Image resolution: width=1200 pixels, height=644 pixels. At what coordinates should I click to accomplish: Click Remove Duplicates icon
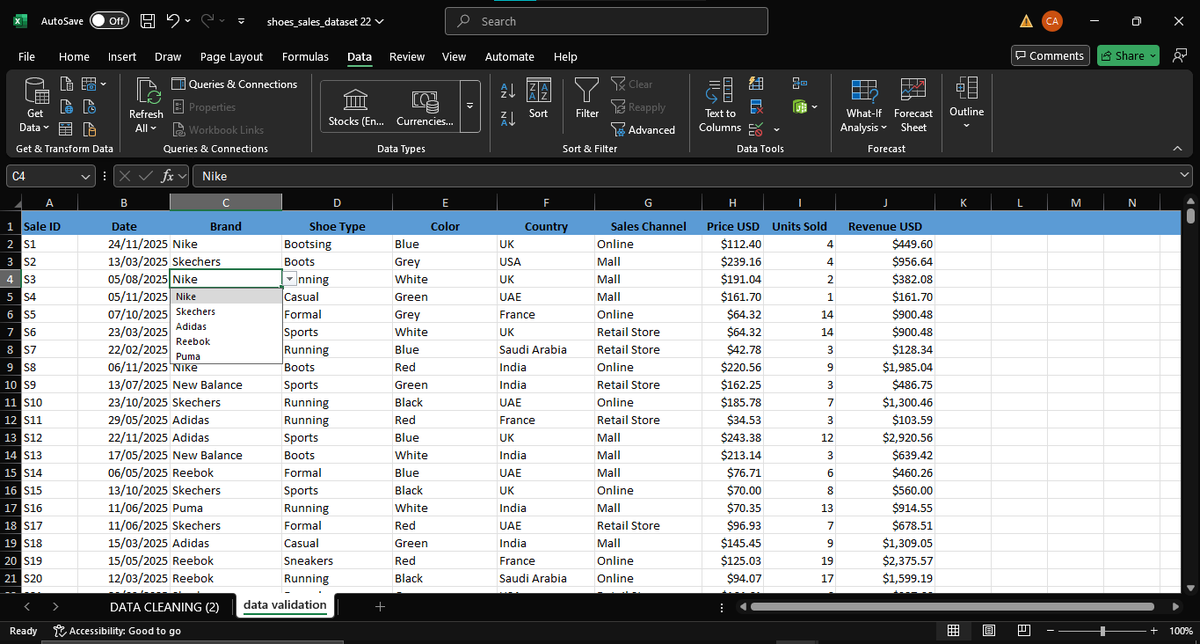tap(757, 107)
